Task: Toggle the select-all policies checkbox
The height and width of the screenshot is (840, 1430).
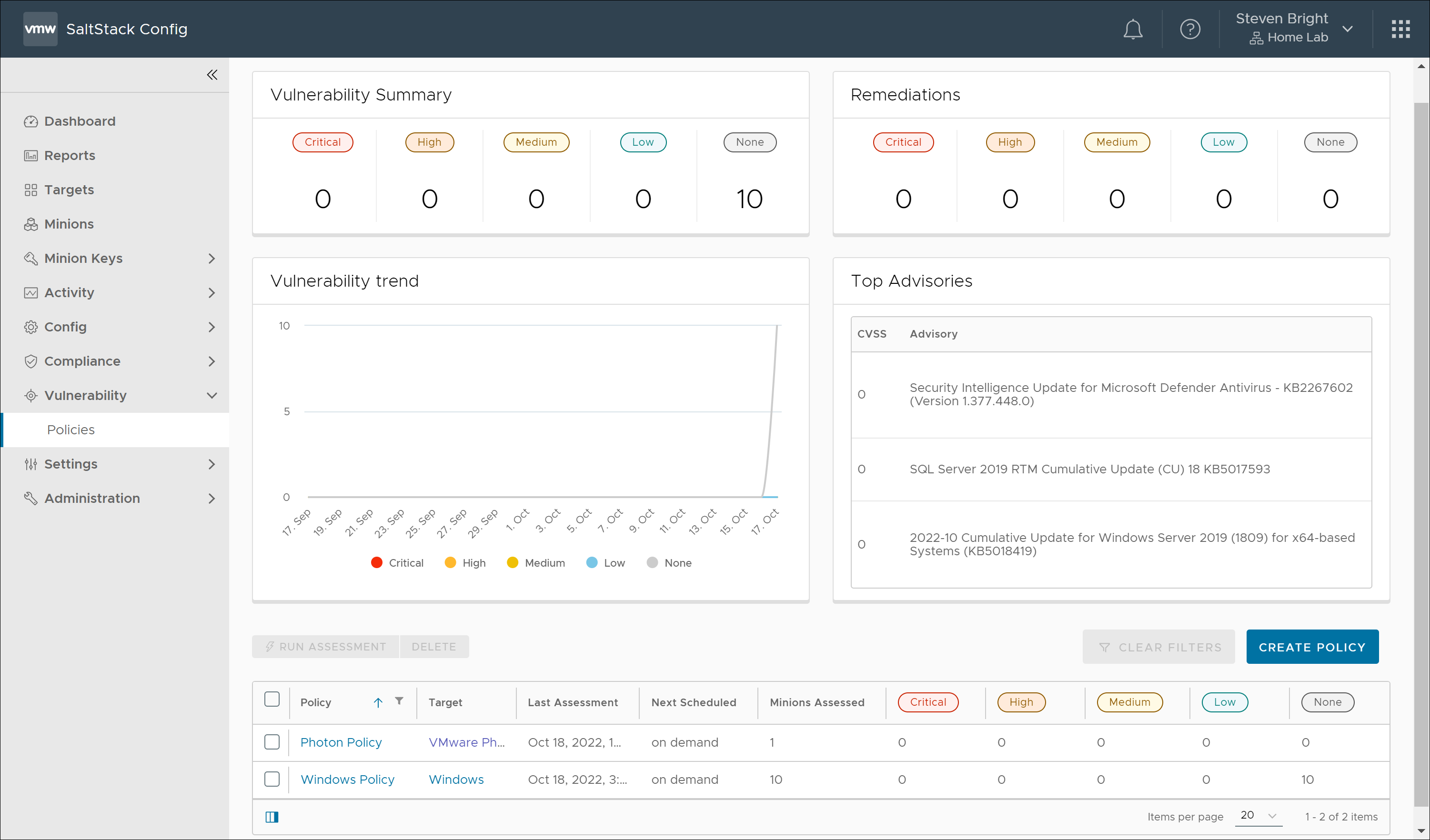Action: (x=272, y=700)
